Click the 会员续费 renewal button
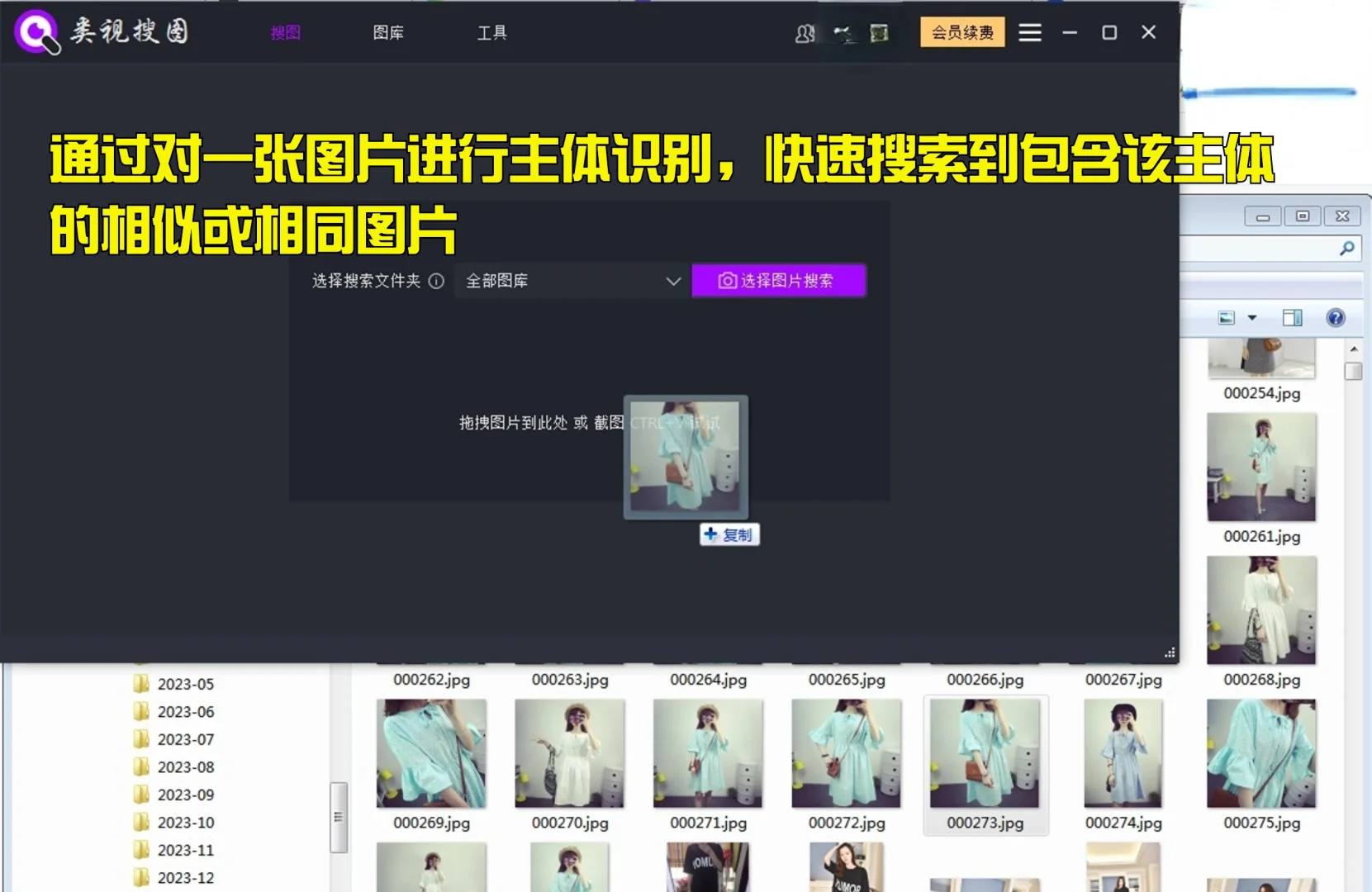1372x892 pixels. click(x=961, y=33)
